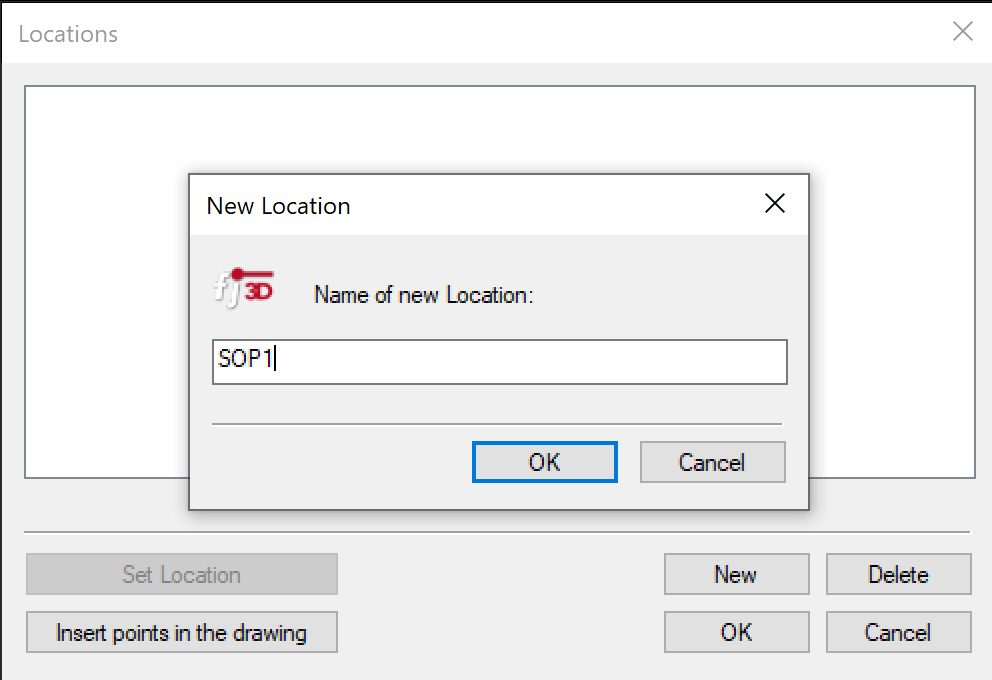Screen dimensions: 992x680
Task: Click the Locations window title text
Action: click(67, 33)
